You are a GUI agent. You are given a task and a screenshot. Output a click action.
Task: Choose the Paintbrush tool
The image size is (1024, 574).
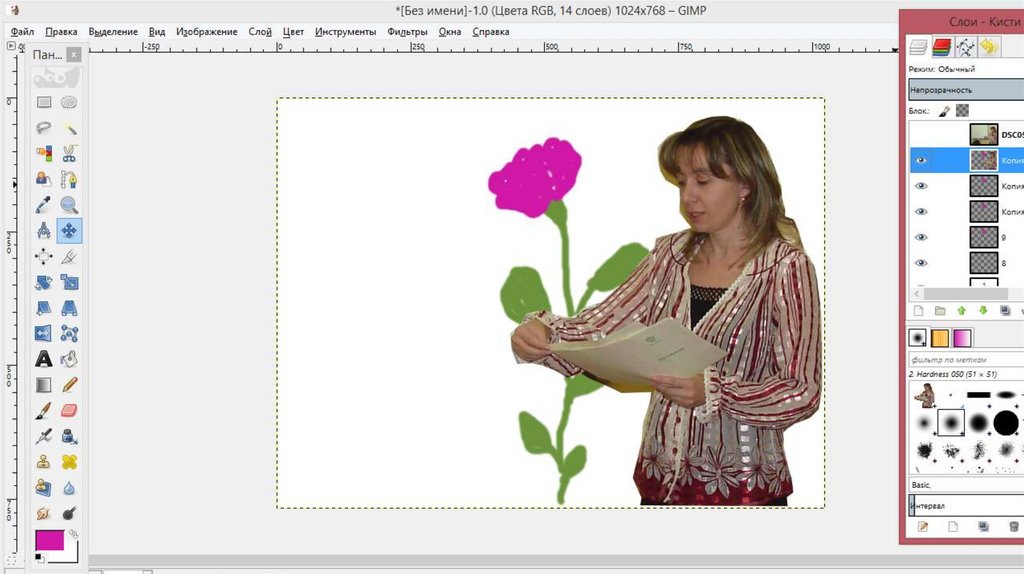click(x=44, y=410)
